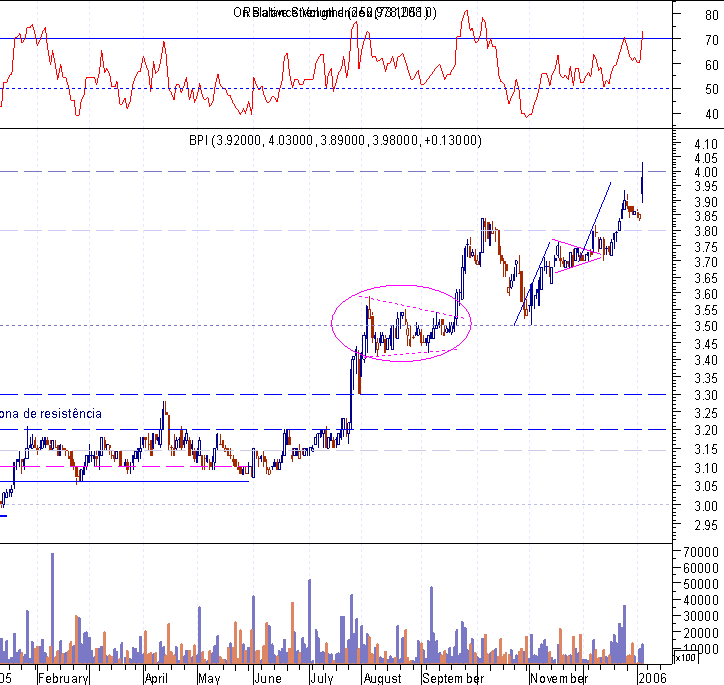Click the 3.20 price axis label
This screenshot has height=685, width=724.
[706, 430]
